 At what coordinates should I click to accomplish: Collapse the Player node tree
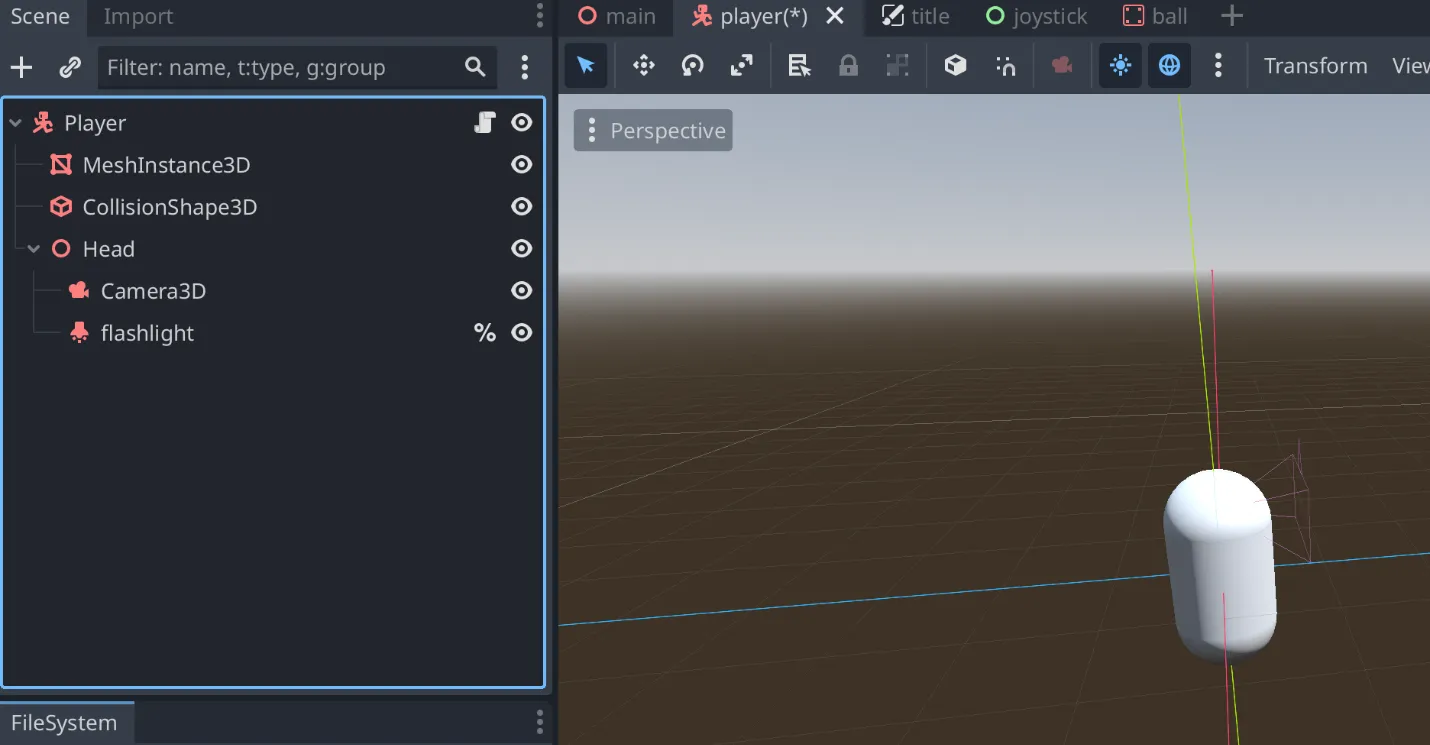pos(16,124)
